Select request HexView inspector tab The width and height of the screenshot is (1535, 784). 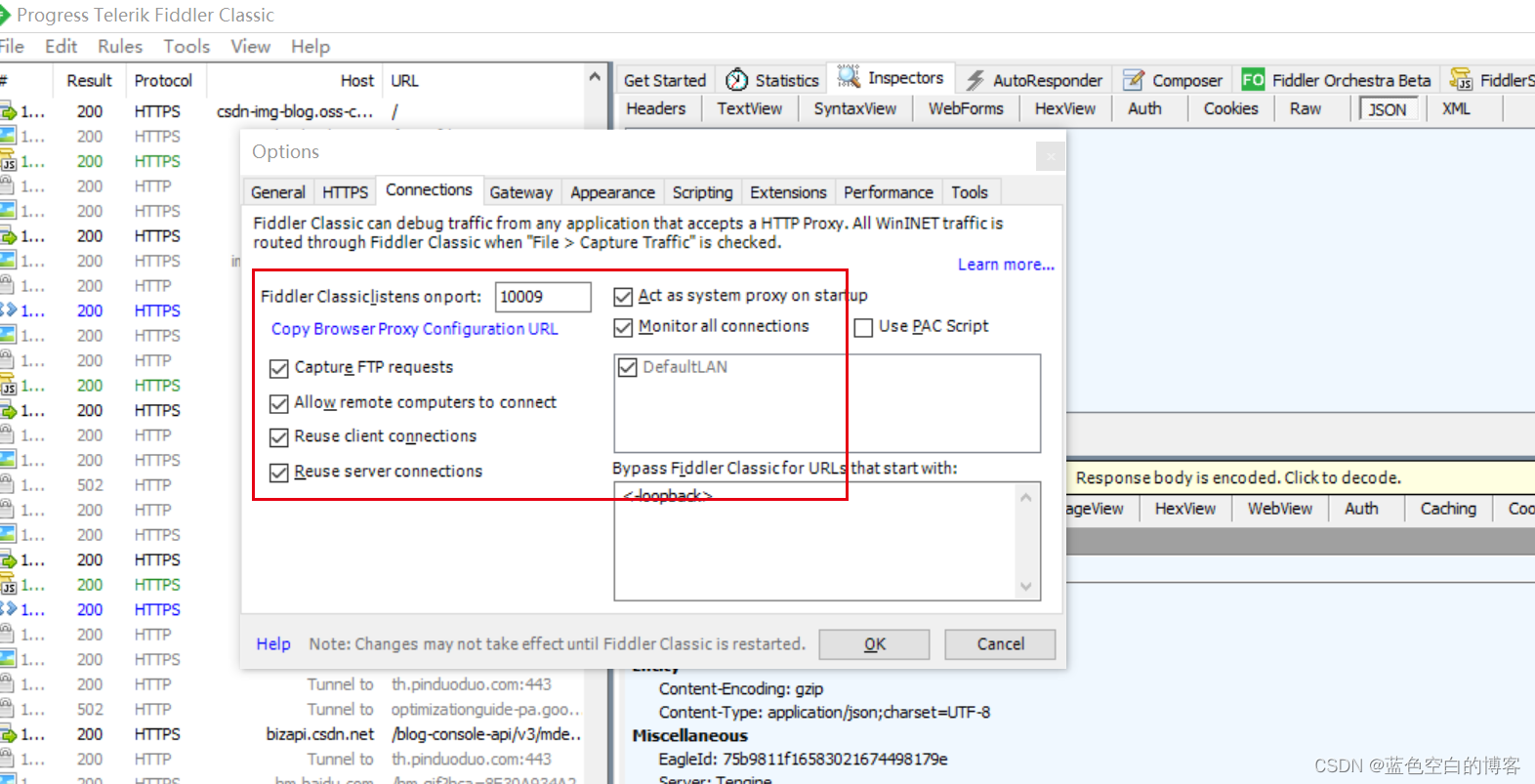1065,108
